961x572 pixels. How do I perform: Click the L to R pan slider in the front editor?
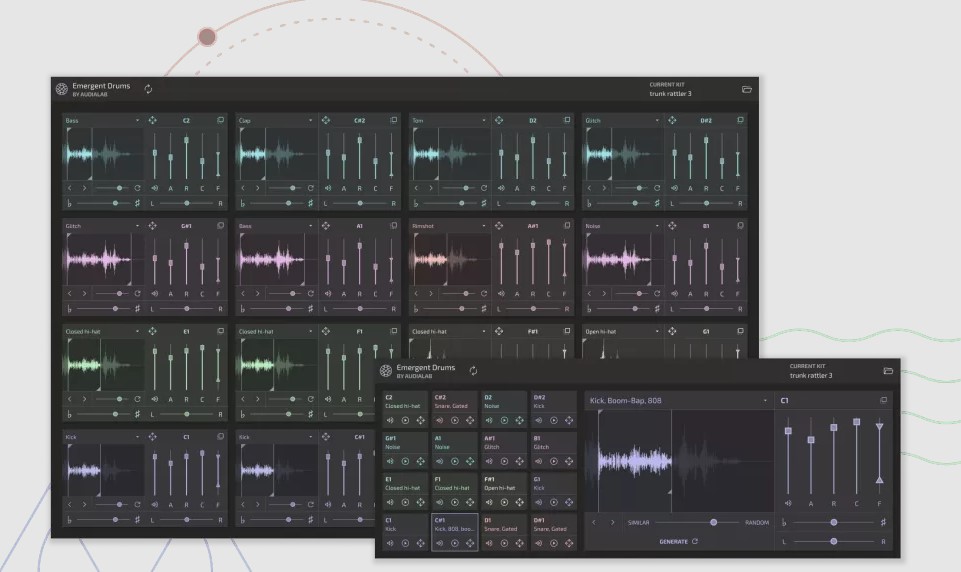pos(834,541)
